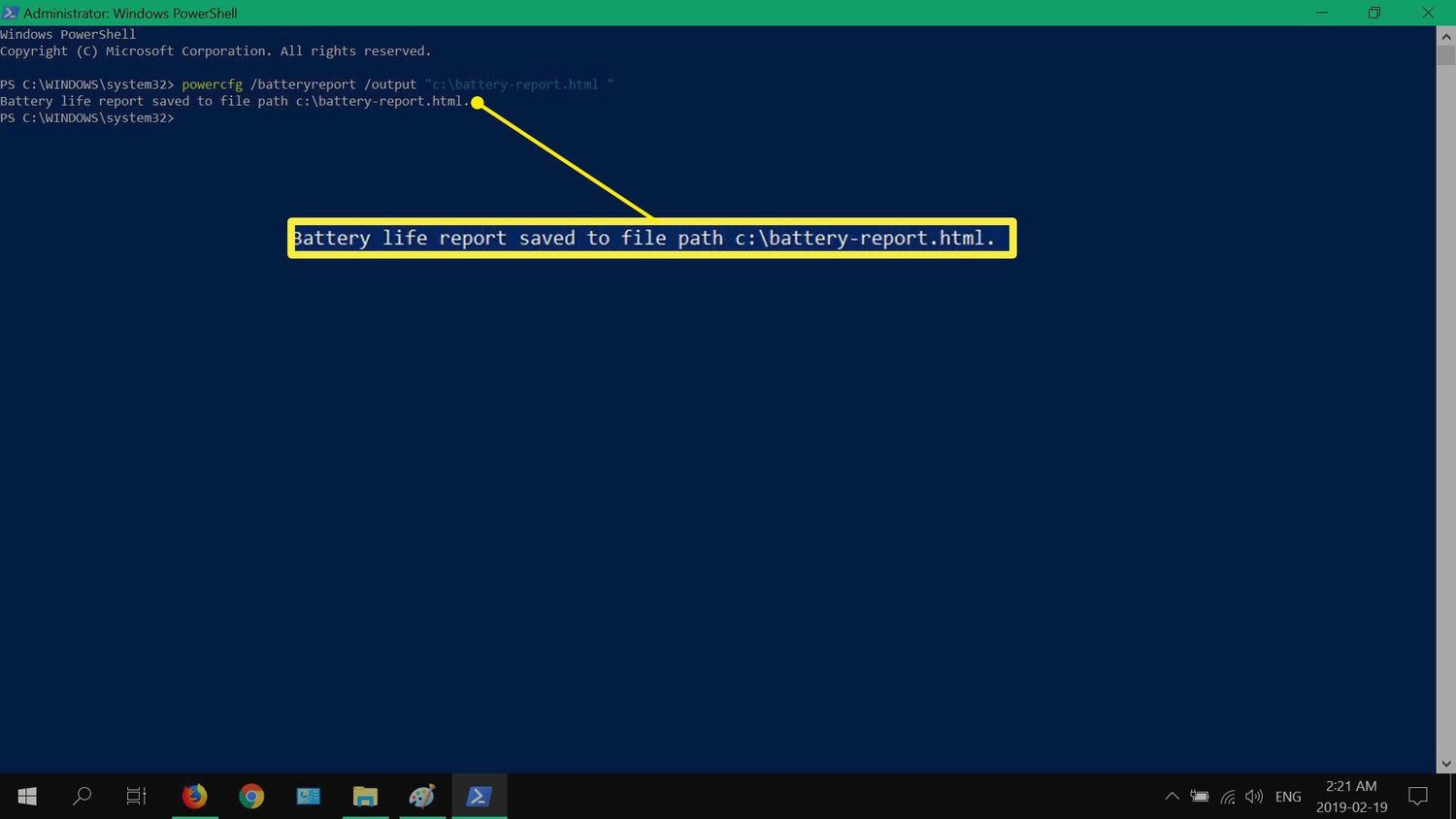Switch to the Paint palette app in taskbar
1456x819 pixels.
click(x=422, y=797)
